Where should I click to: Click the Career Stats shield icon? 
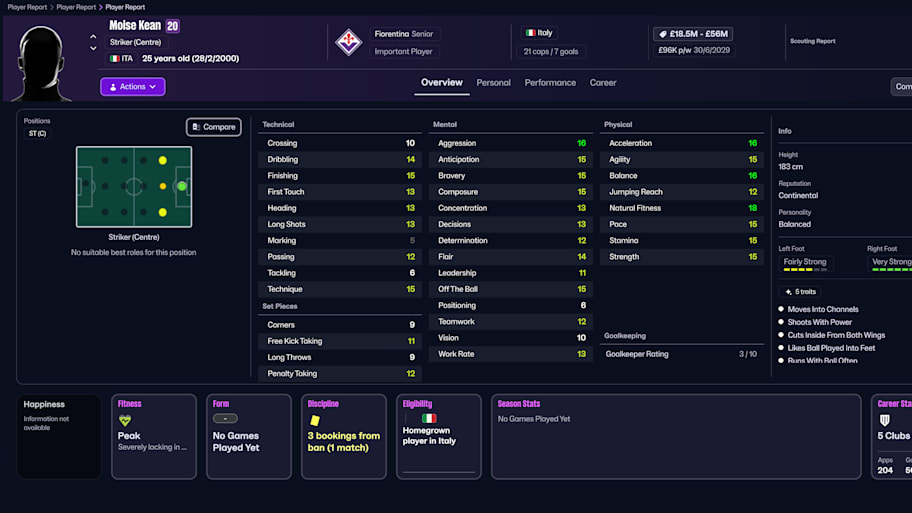point(885,420)
